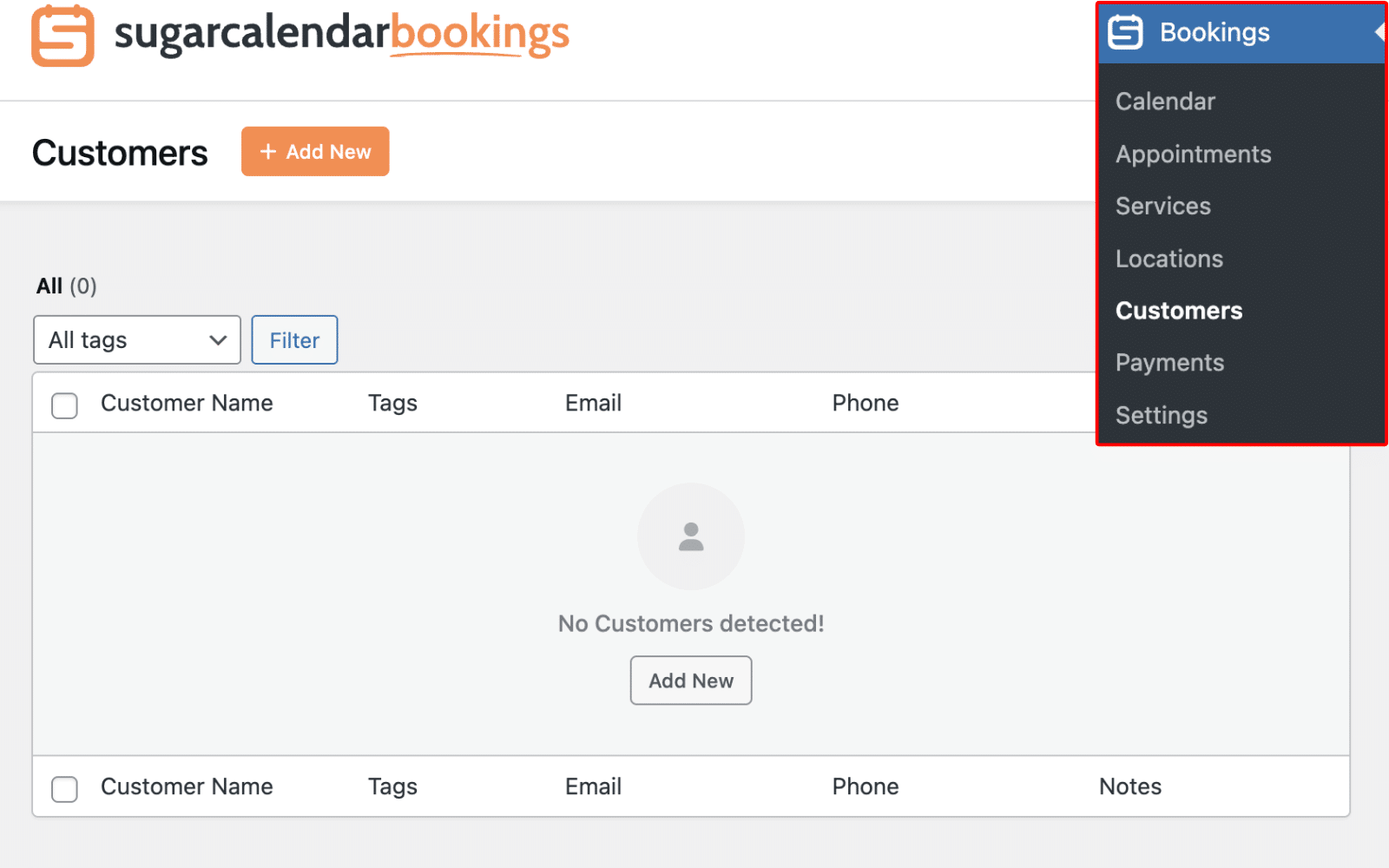The width and height of the screenshot is (1389, 868).
Task: Click the plus icon on Add New
Action: click(x=268, y=152)
